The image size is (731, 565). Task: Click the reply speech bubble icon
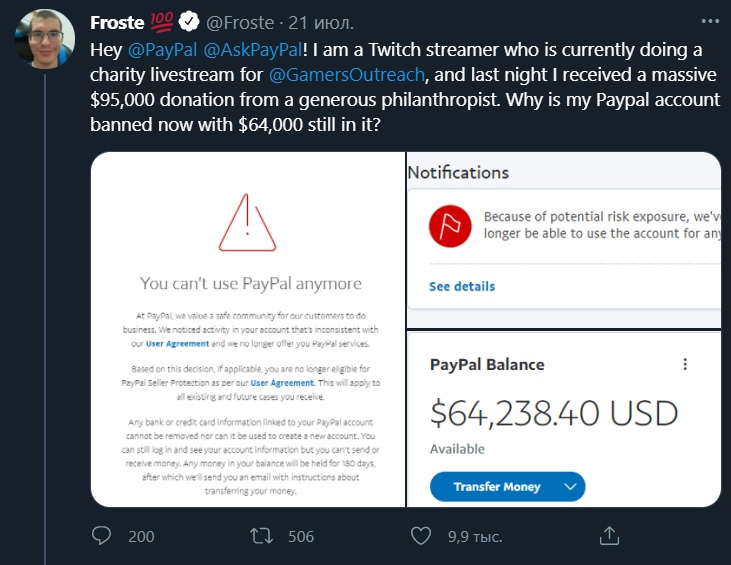[x=101, y=536]
